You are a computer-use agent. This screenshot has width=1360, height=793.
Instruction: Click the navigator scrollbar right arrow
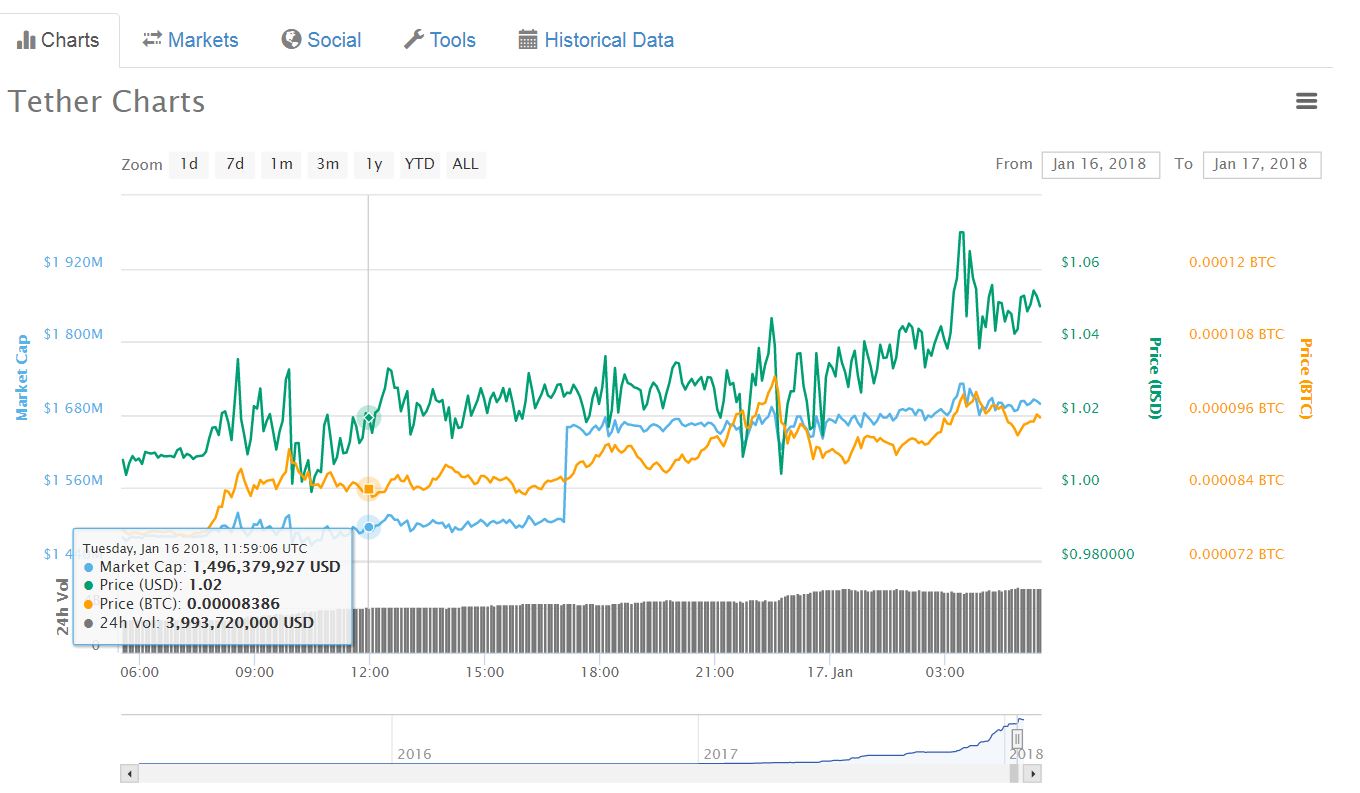pos(1032,773)
